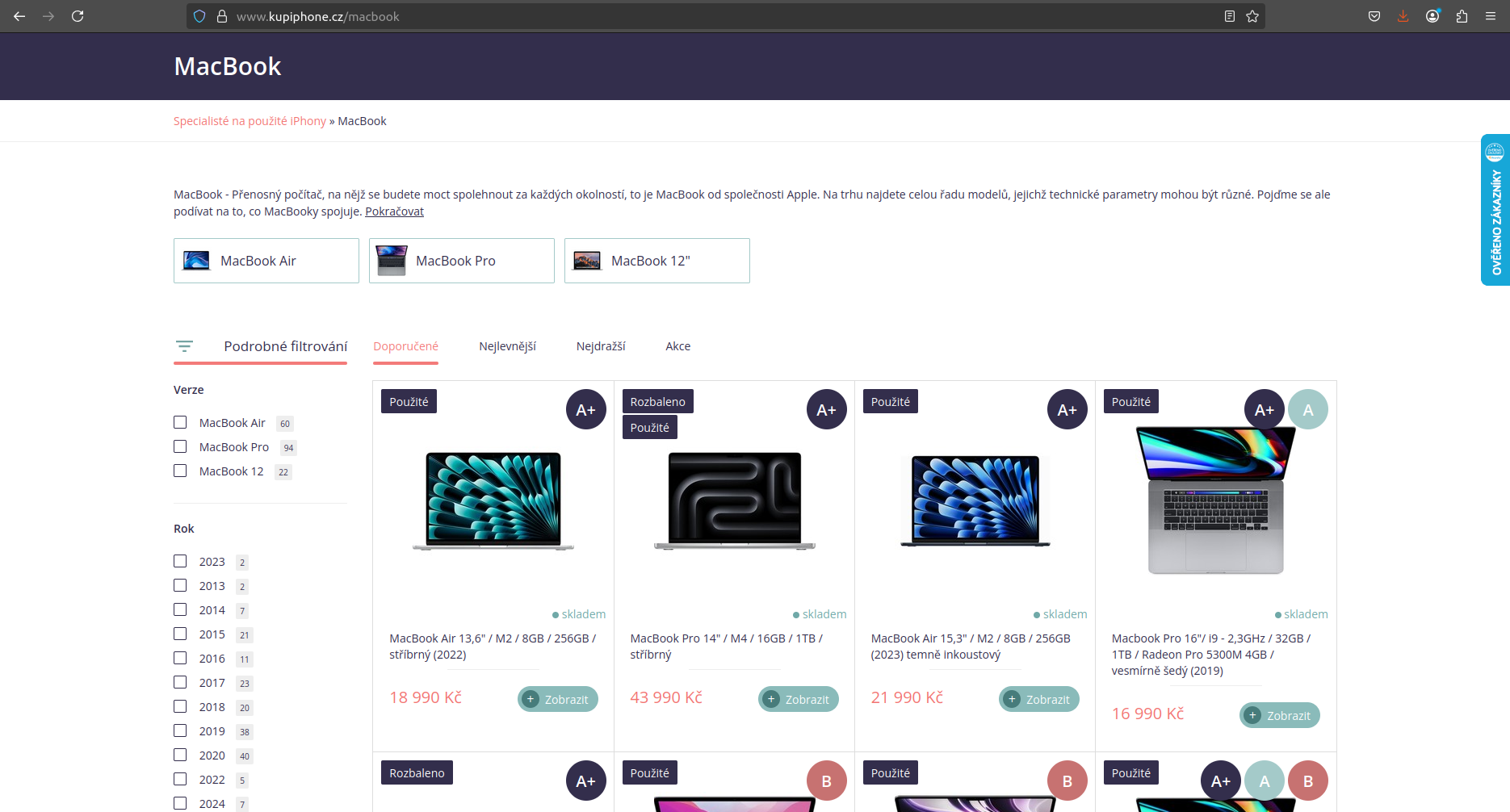Open MacBook Pro 14" M4 stříbrný product title
The image size is (1510, 812).
[727, 647]
